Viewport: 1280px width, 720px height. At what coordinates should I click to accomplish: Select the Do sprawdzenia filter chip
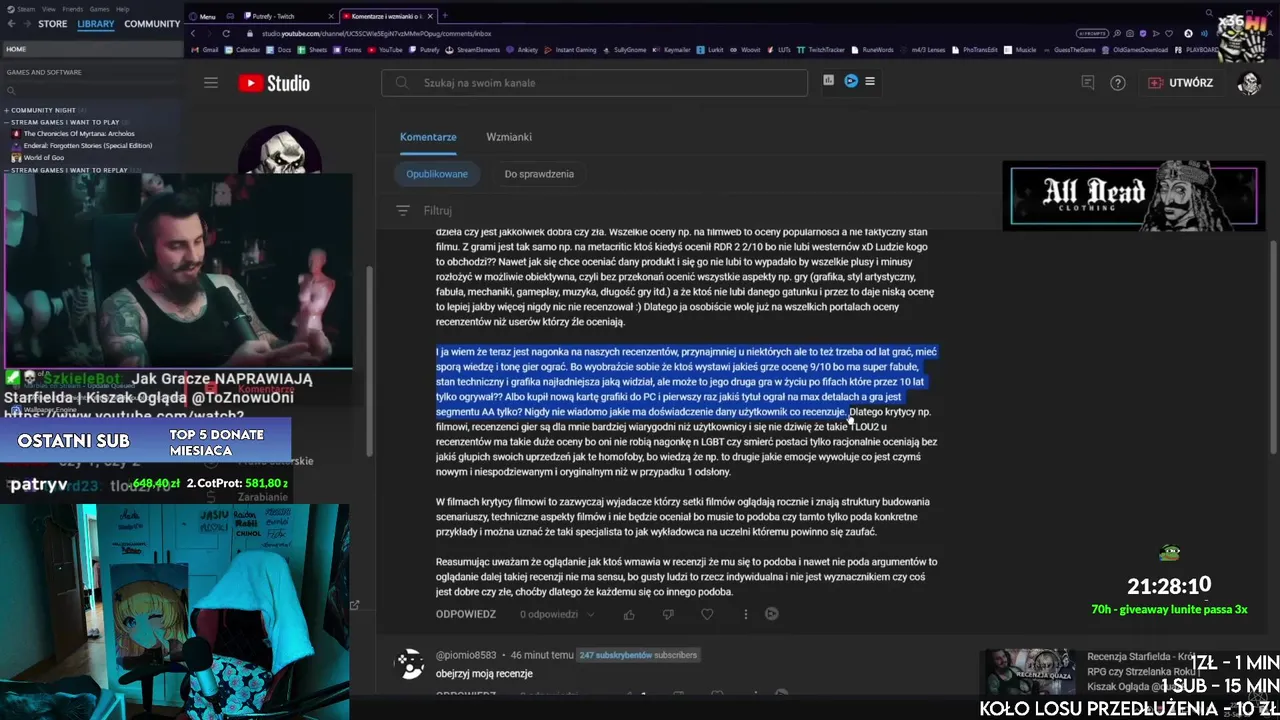[539, 174]
